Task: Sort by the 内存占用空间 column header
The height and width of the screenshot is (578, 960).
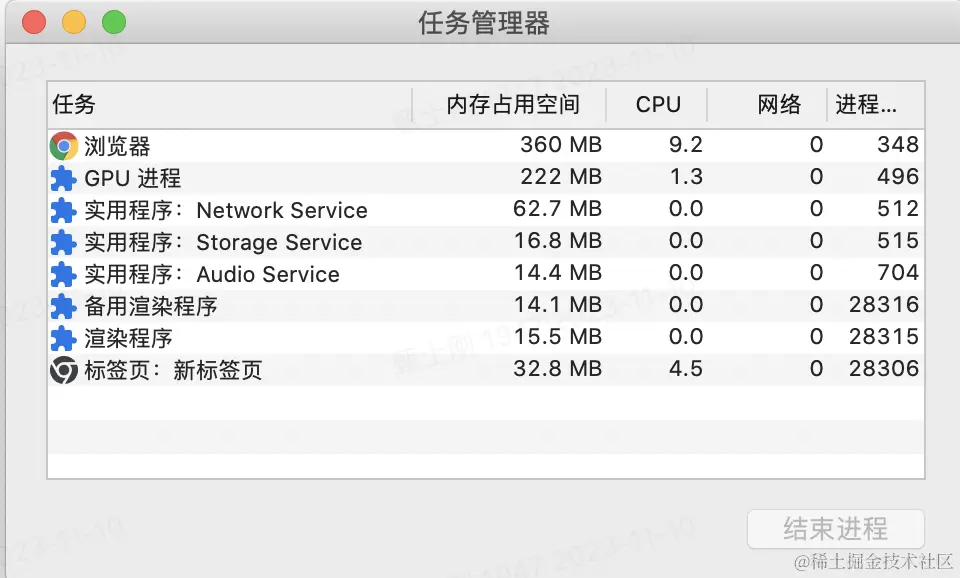Action: tap(512, 105)
